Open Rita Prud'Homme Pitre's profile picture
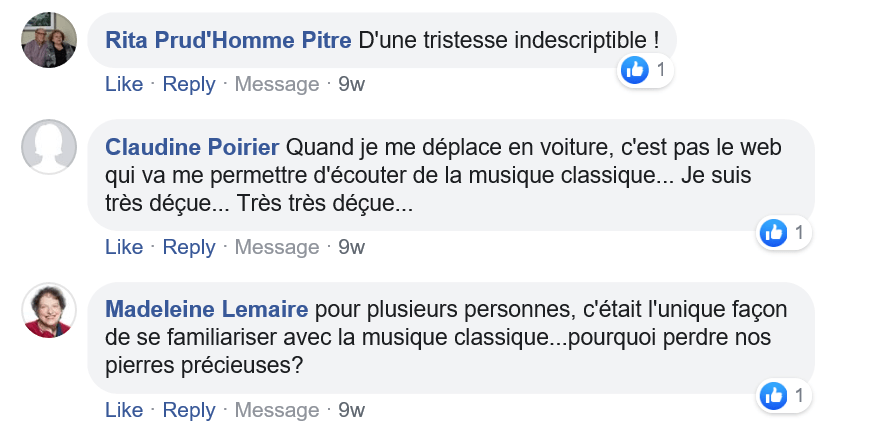This screenshot has width=873, height=427. point(49,40)
